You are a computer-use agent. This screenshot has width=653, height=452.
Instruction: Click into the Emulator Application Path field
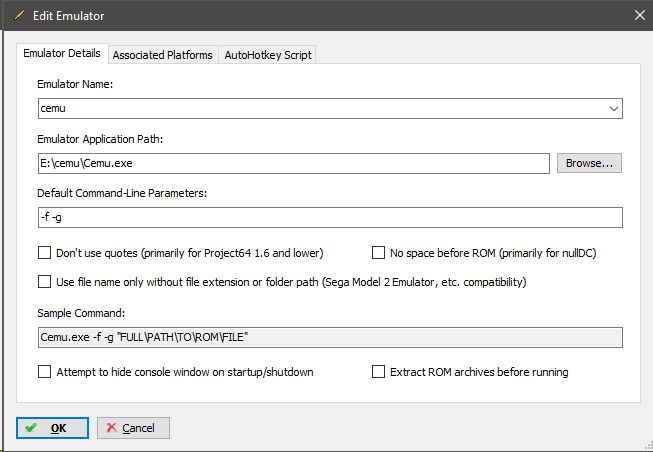294,163
